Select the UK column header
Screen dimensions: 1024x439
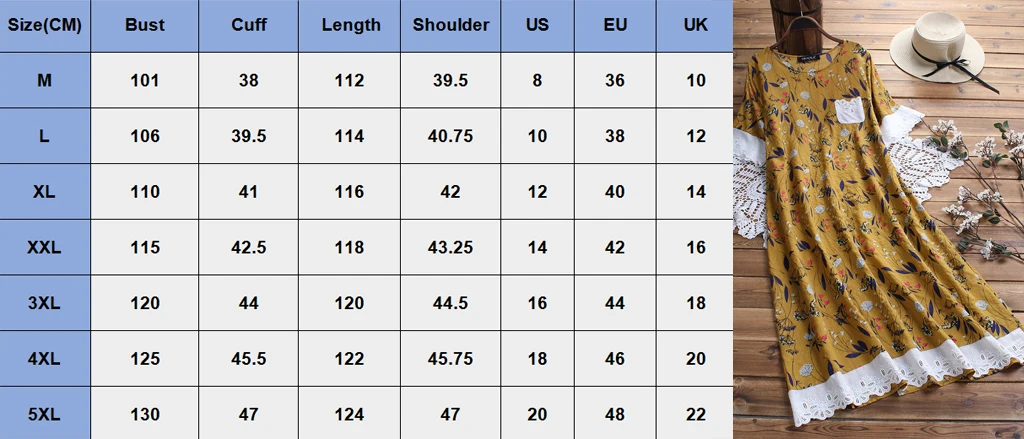click(x=696, y=25)
